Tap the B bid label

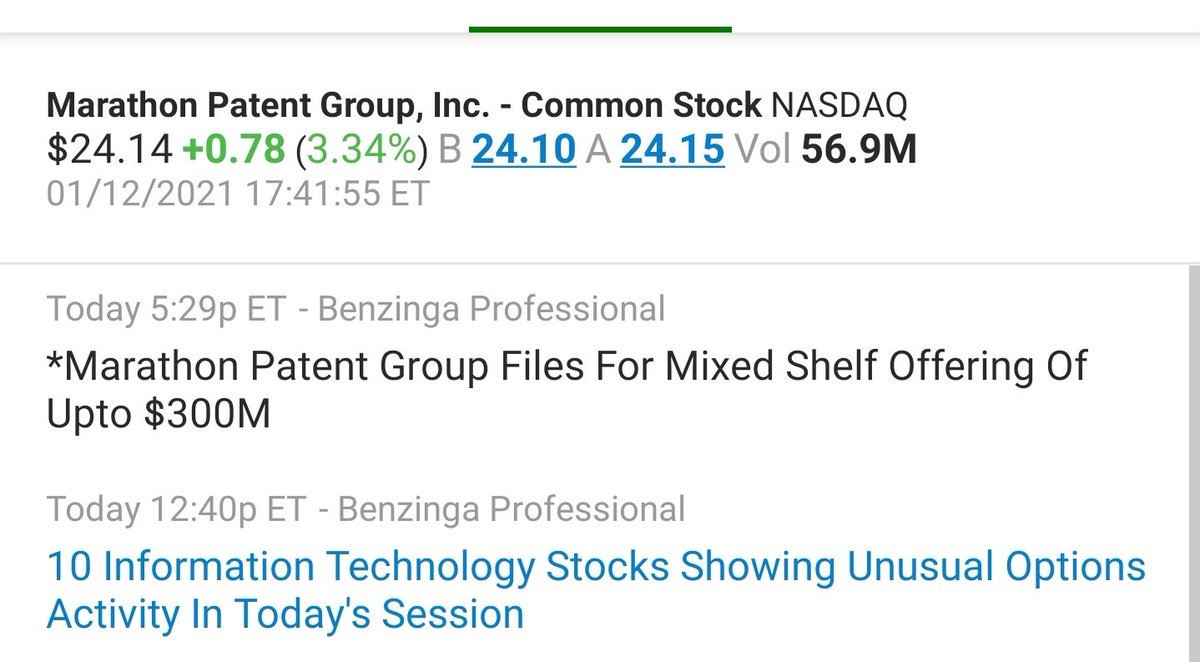coord(450,149)
